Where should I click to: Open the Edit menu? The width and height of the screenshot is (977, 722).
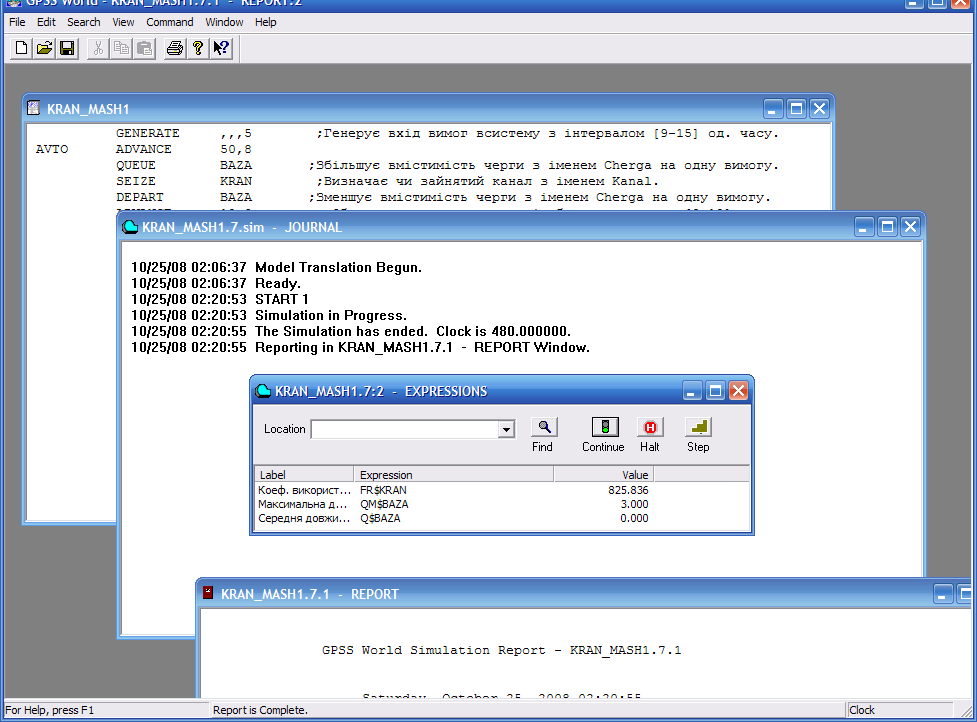46,22
